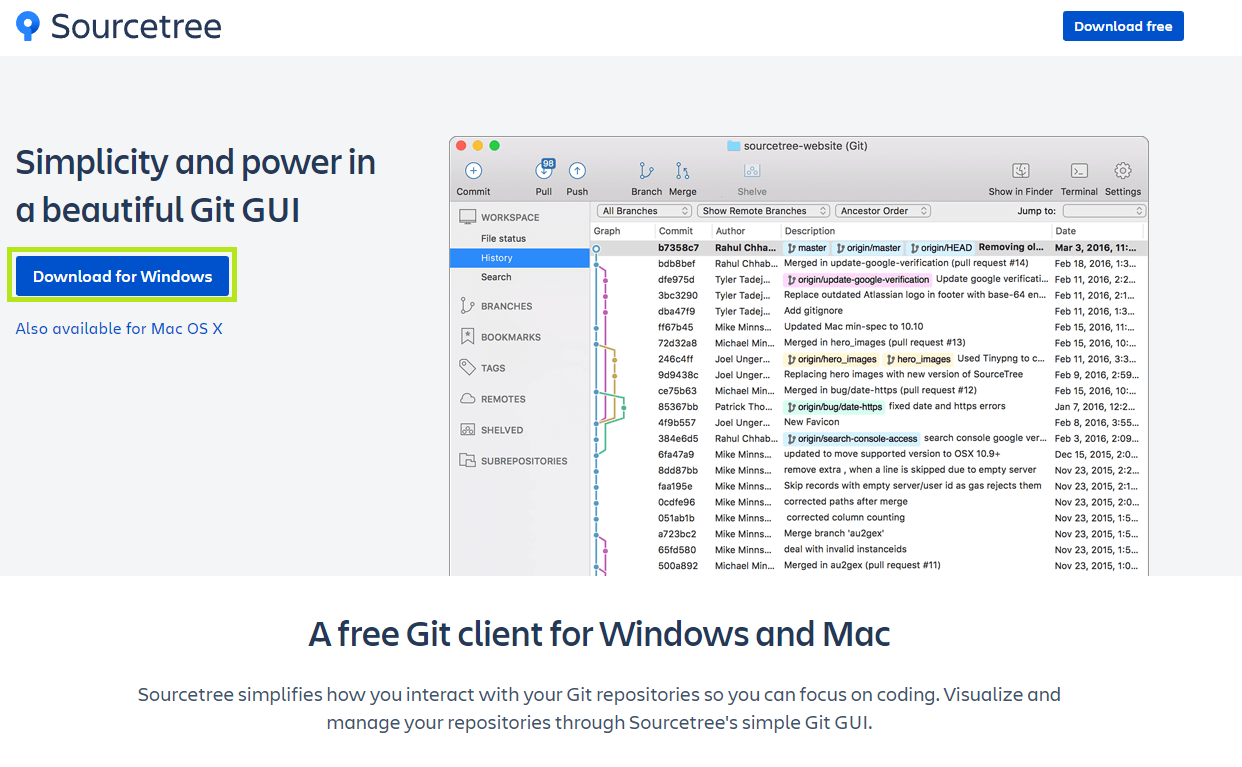Click the 98 badge on Pull
The image size is (1242, 767).
tap(548, 163)
